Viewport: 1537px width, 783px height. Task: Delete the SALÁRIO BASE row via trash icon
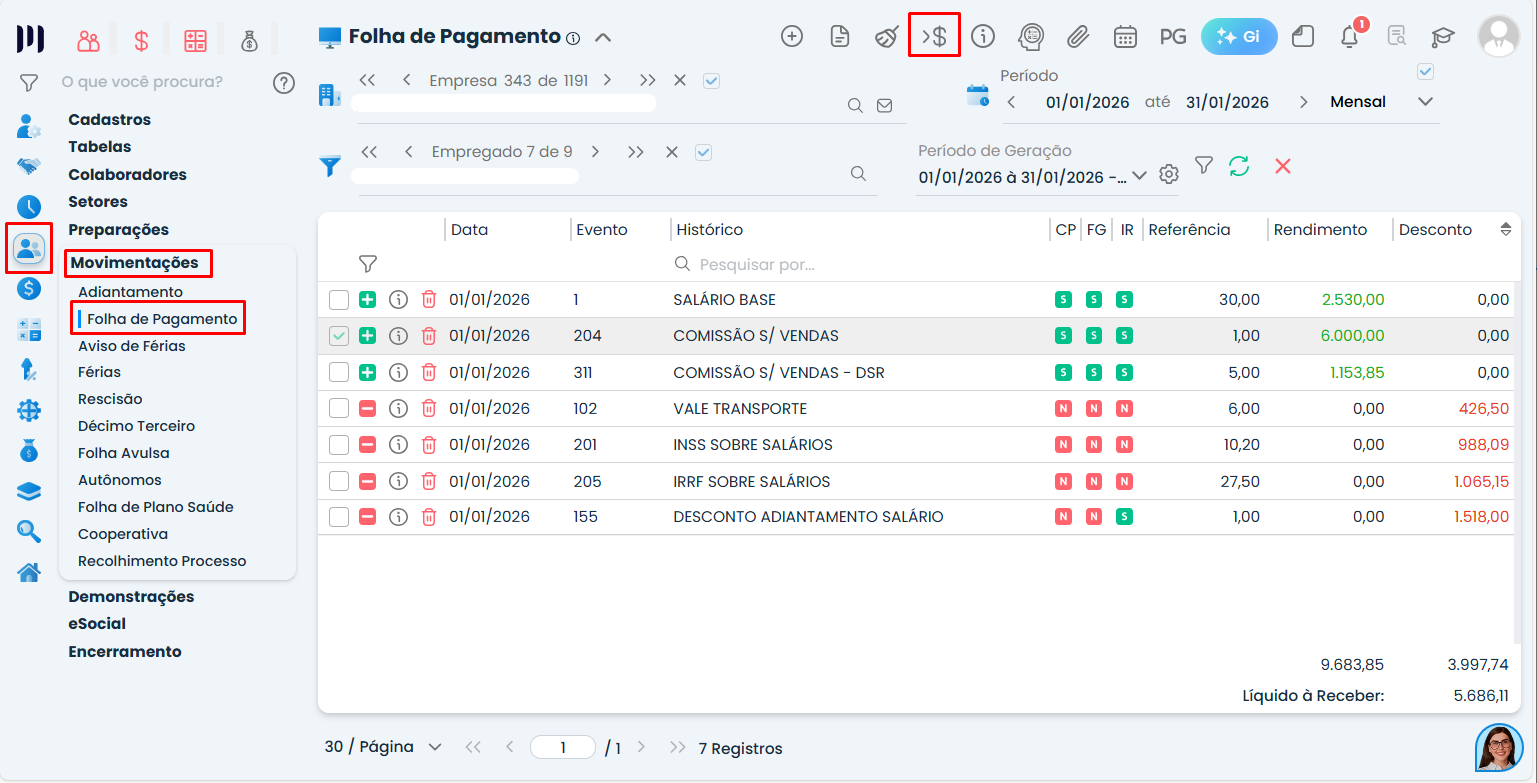(428, 299)
